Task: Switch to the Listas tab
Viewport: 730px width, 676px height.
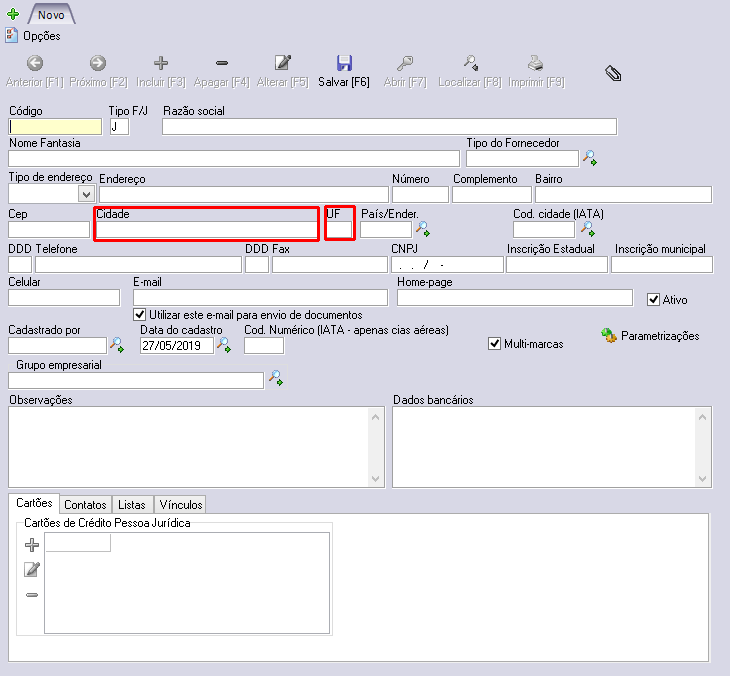Action: [x=132, y=505]
